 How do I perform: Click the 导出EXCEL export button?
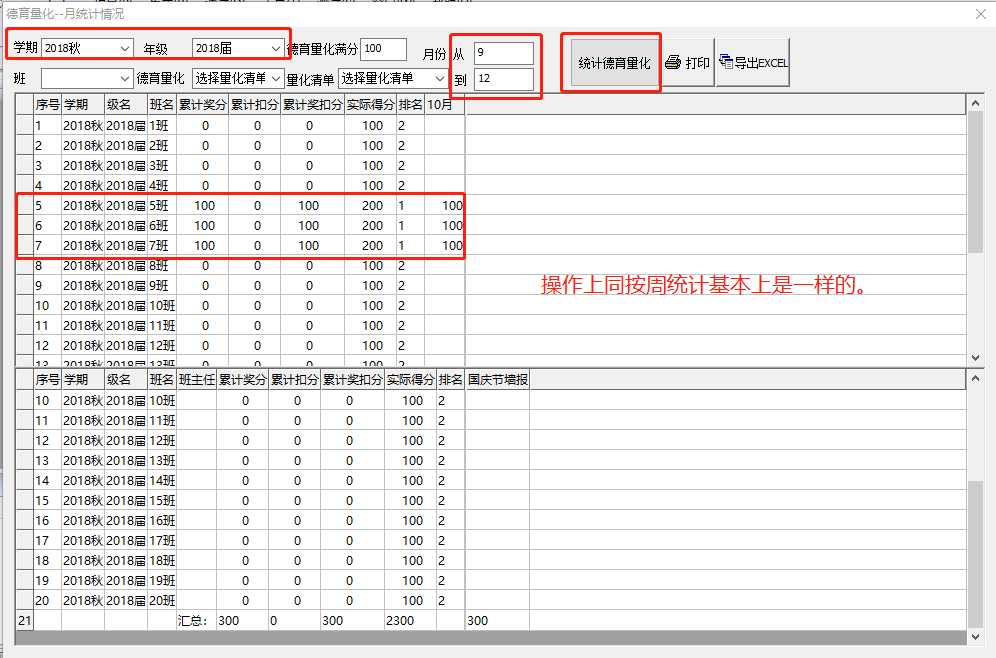753,63
